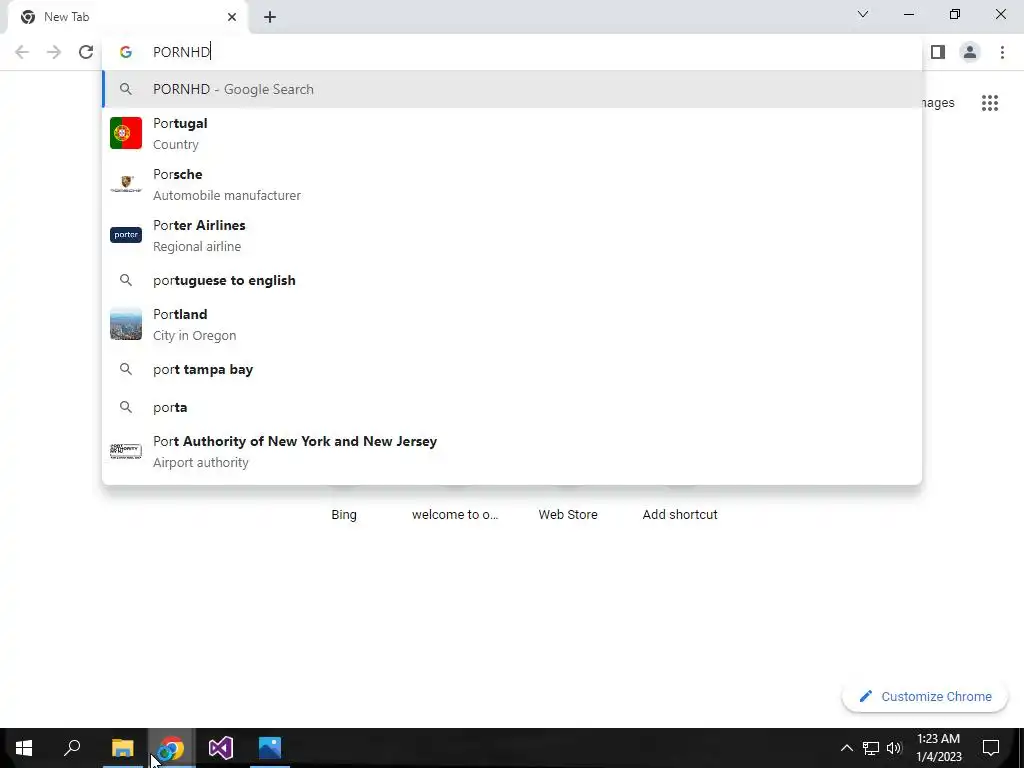Open the Google apps grid
This screenshot has width=1024, height=768.
[990, 103]
